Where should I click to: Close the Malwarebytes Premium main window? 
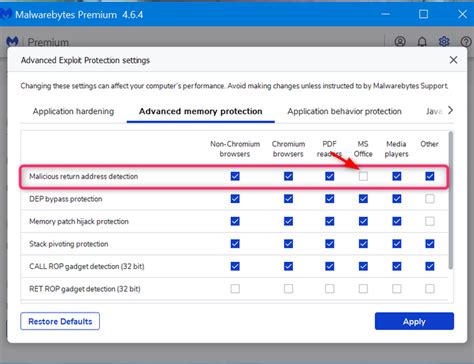coord(462,14)
